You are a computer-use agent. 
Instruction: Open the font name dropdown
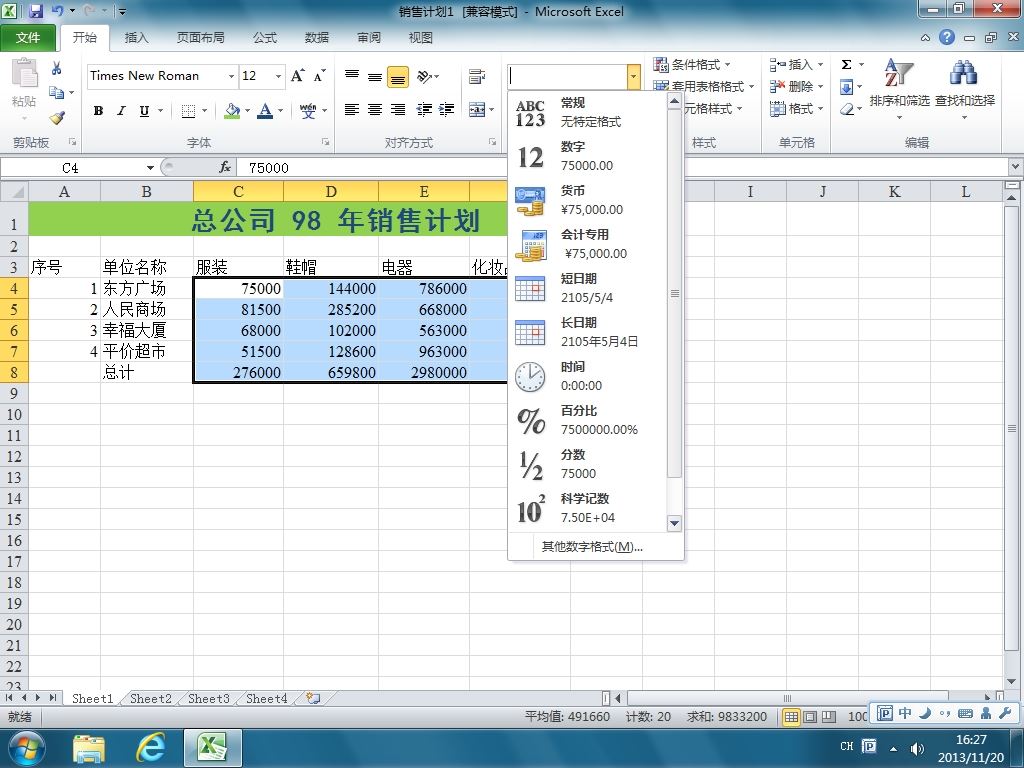pyautogui.click(x=231, y=76)
